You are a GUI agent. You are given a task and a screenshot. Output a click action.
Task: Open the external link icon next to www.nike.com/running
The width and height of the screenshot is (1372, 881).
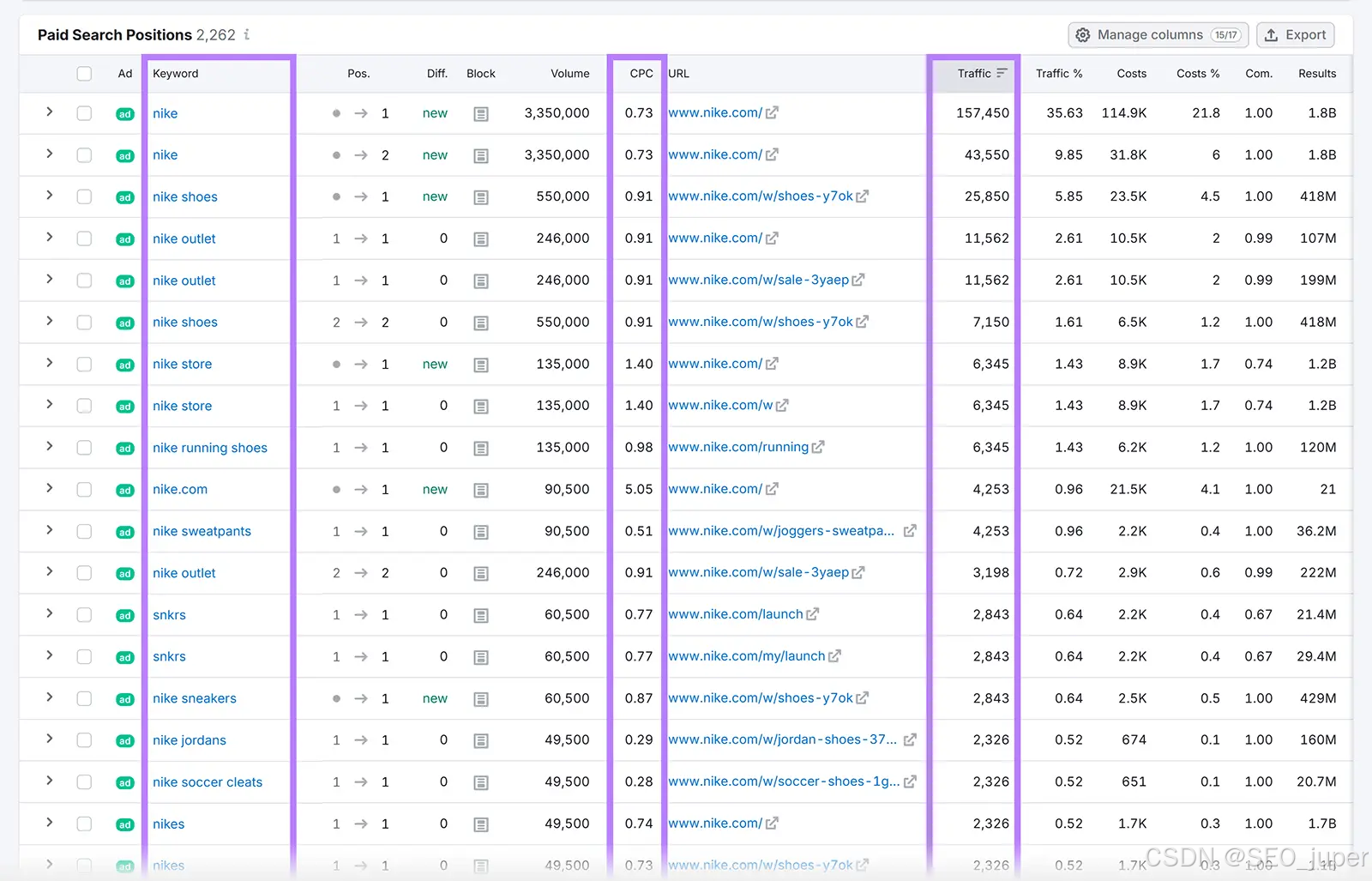click(x=818, y=447)
